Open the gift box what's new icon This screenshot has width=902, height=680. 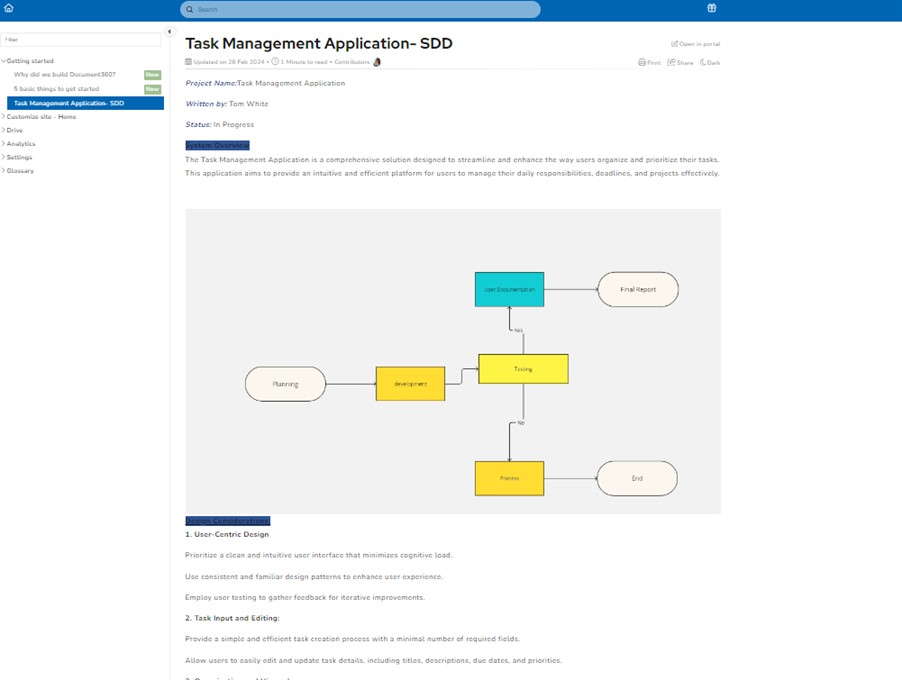coord(712,8)
